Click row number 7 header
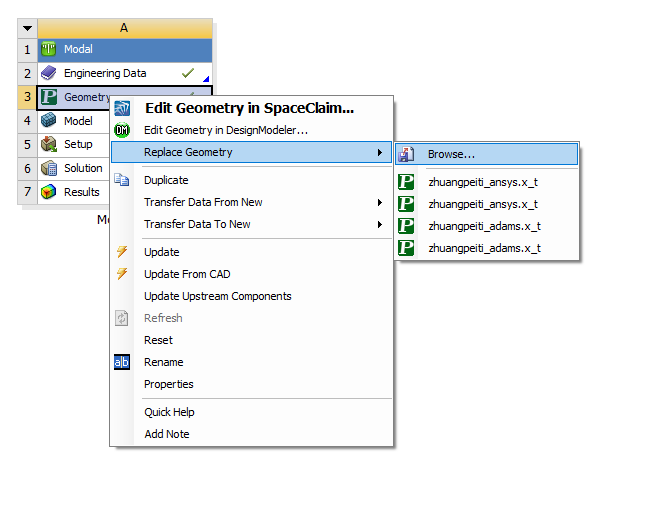Image resolution: width=645 pixels, height=508 pixels. point(28,192)
